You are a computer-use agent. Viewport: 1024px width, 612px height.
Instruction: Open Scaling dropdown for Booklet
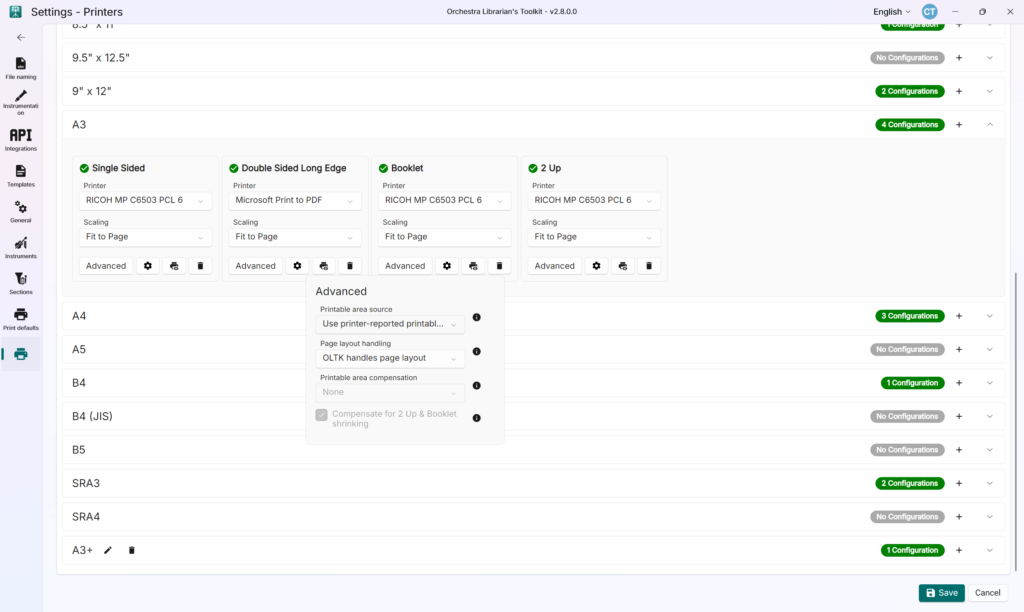pos(443,237)
